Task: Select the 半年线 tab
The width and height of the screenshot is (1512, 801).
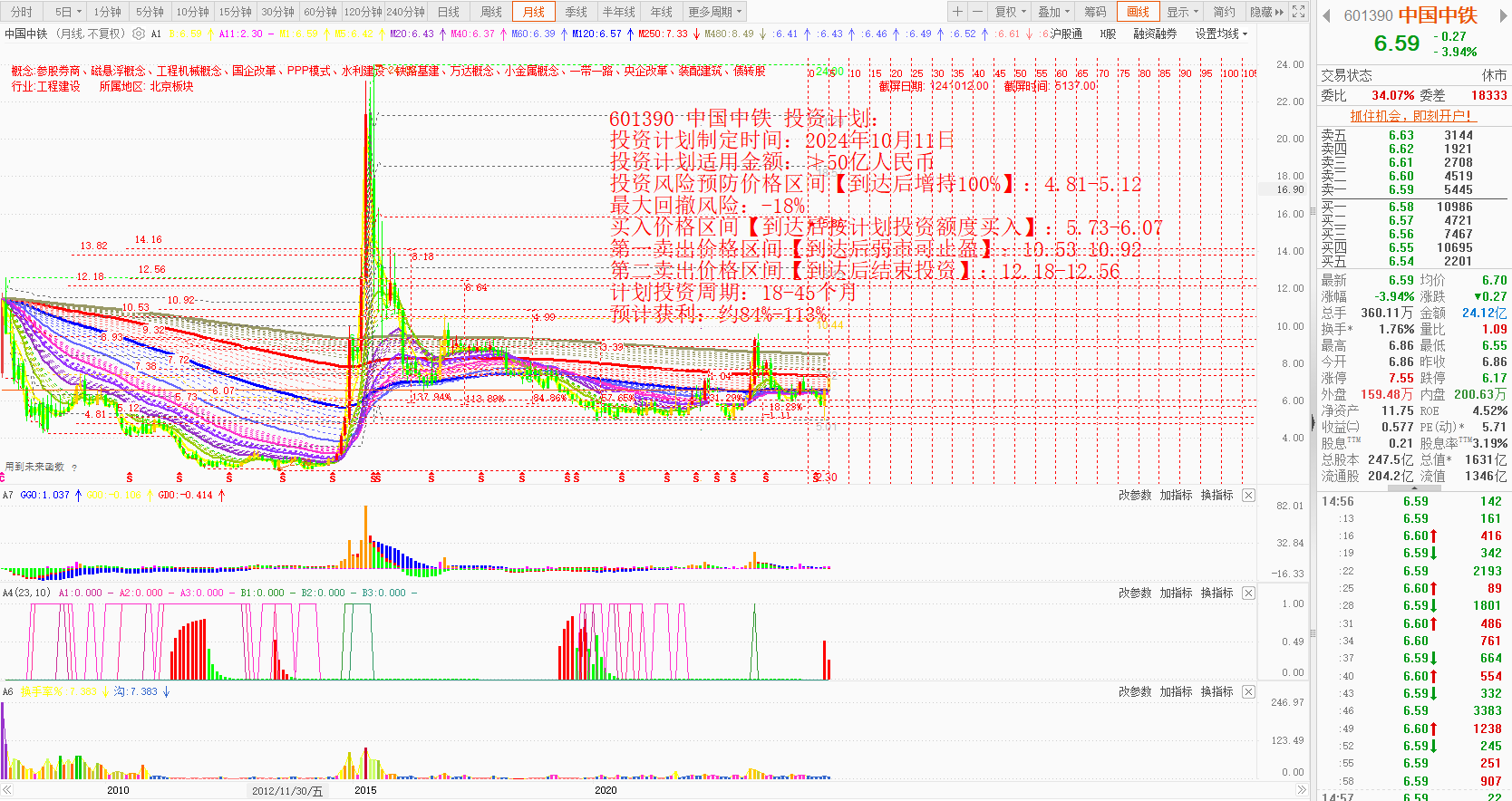Action: (x=619, y=12)
